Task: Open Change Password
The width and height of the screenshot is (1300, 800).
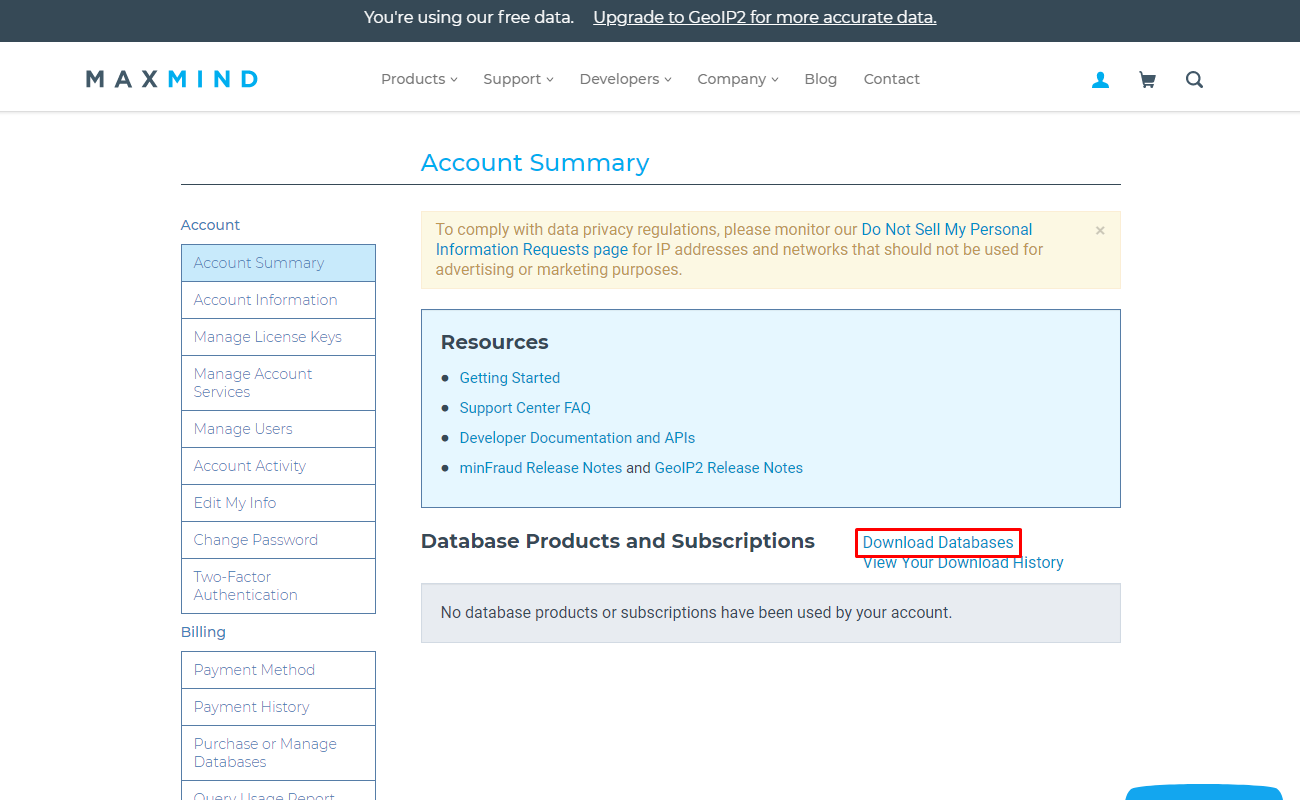Action: pyautogui.click(x=278, y=540)
